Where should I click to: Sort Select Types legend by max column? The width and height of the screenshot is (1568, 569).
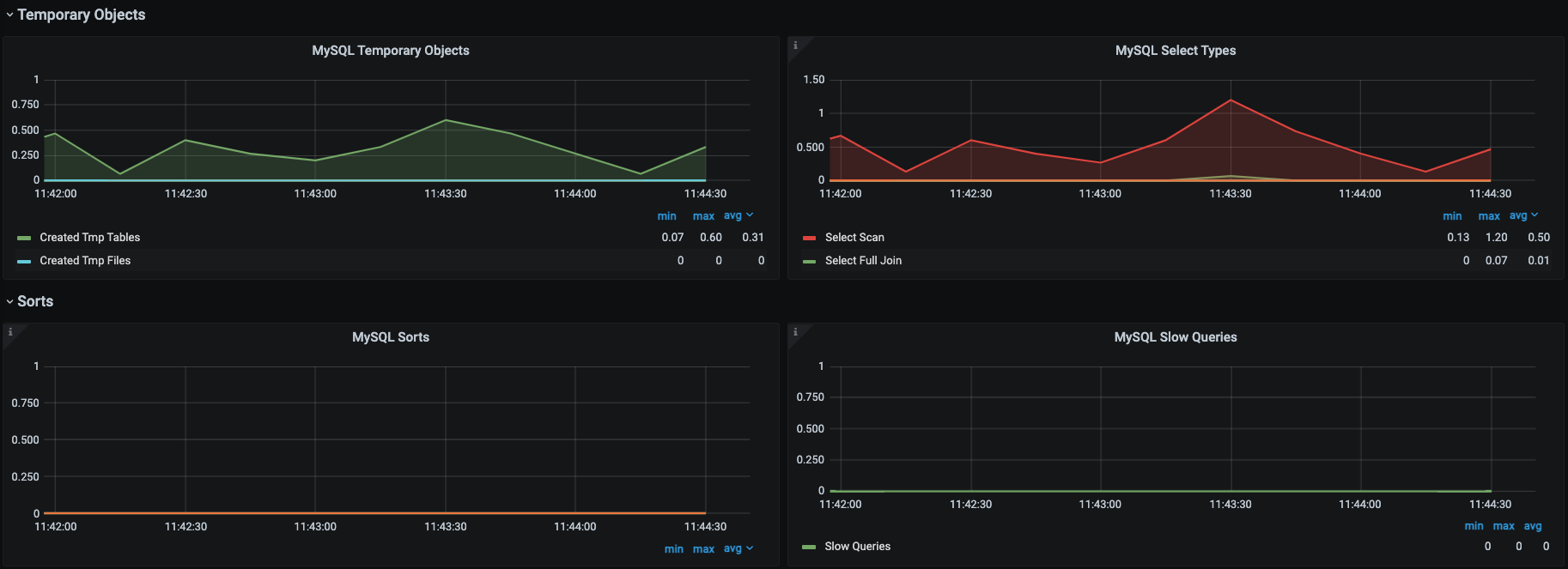pos(1489,216)
